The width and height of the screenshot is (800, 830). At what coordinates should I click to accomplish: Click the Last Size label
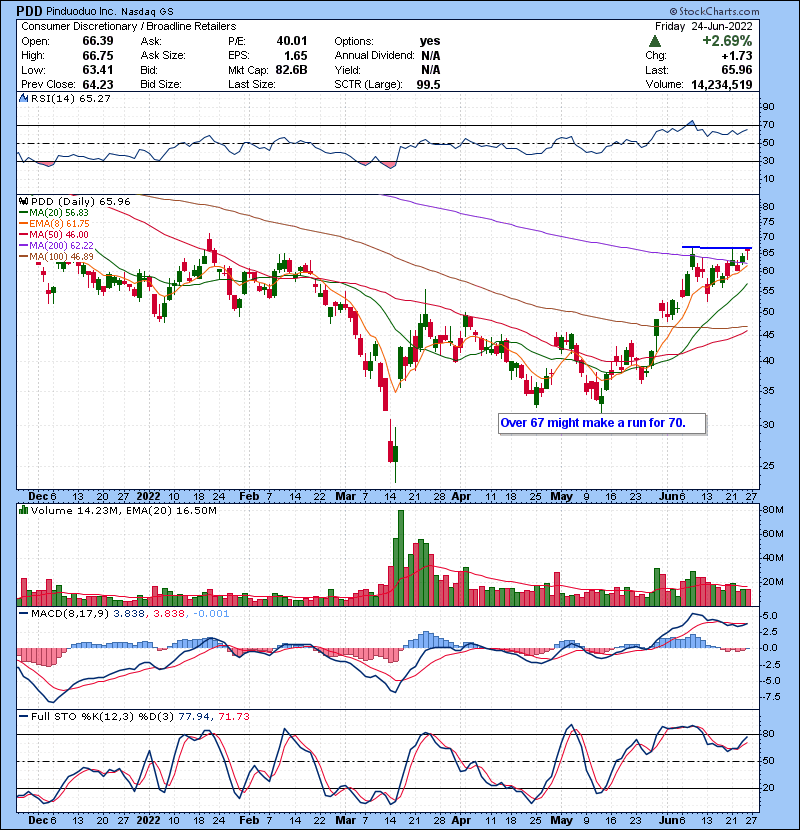click(252, 84)
